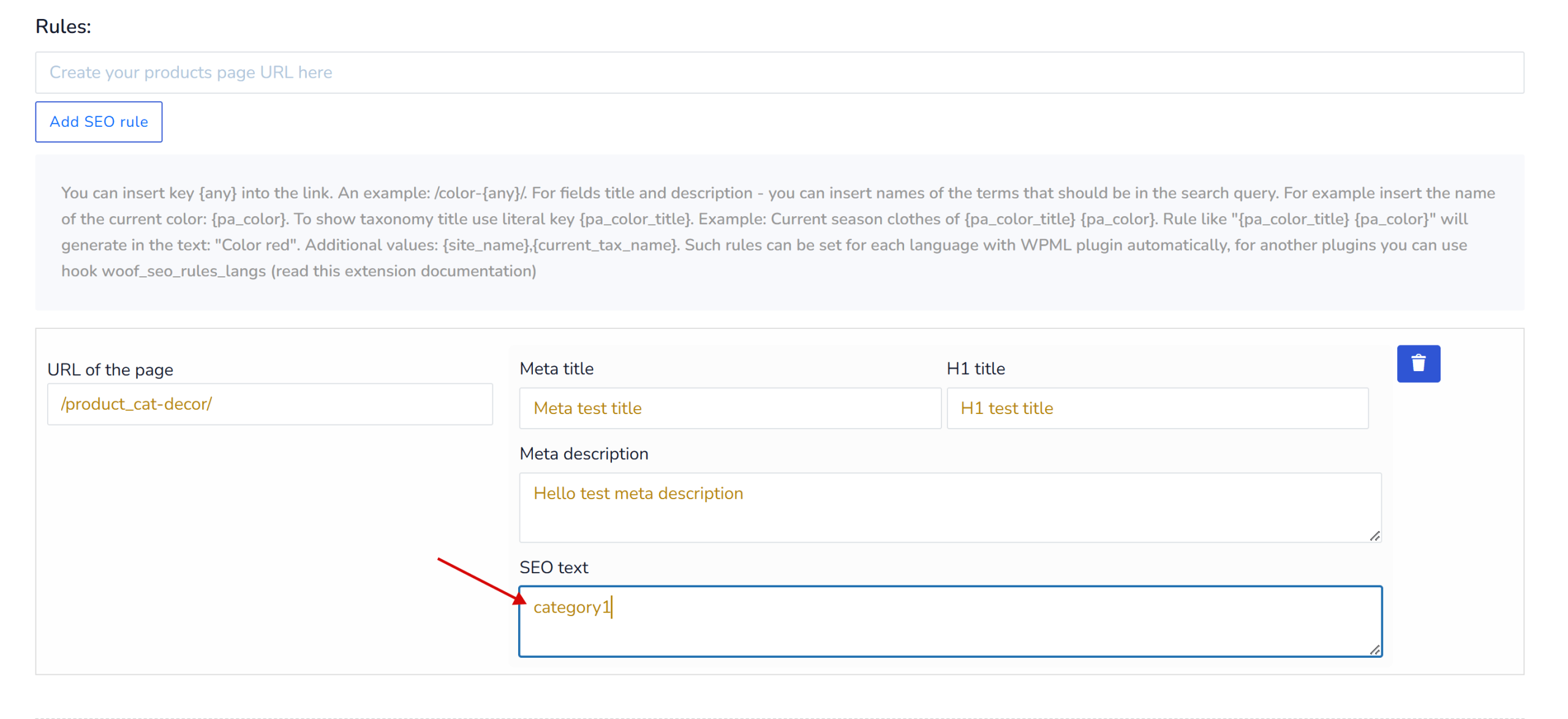Click the 'Rules:' heading
The width and height of the screenshot is (1568, 719).
[63, 26]
